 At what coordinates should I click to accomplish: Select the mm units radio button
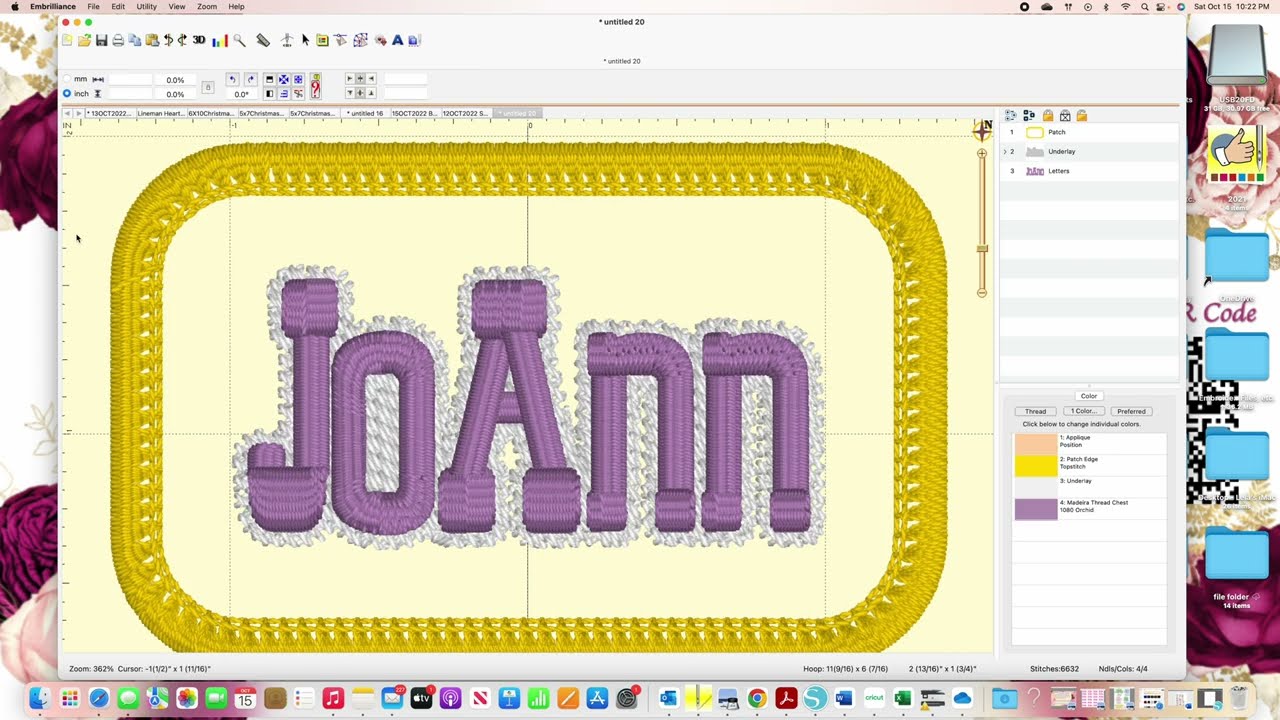(x=67, y=79)
